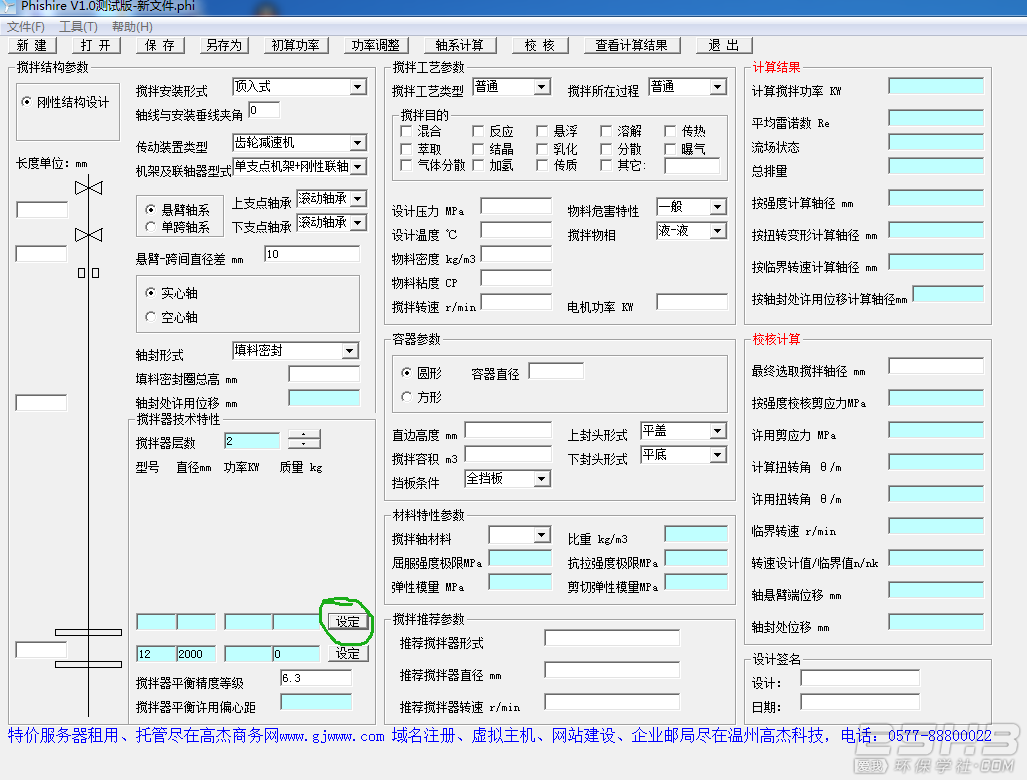Click the 退出 button

click(724, 45)
